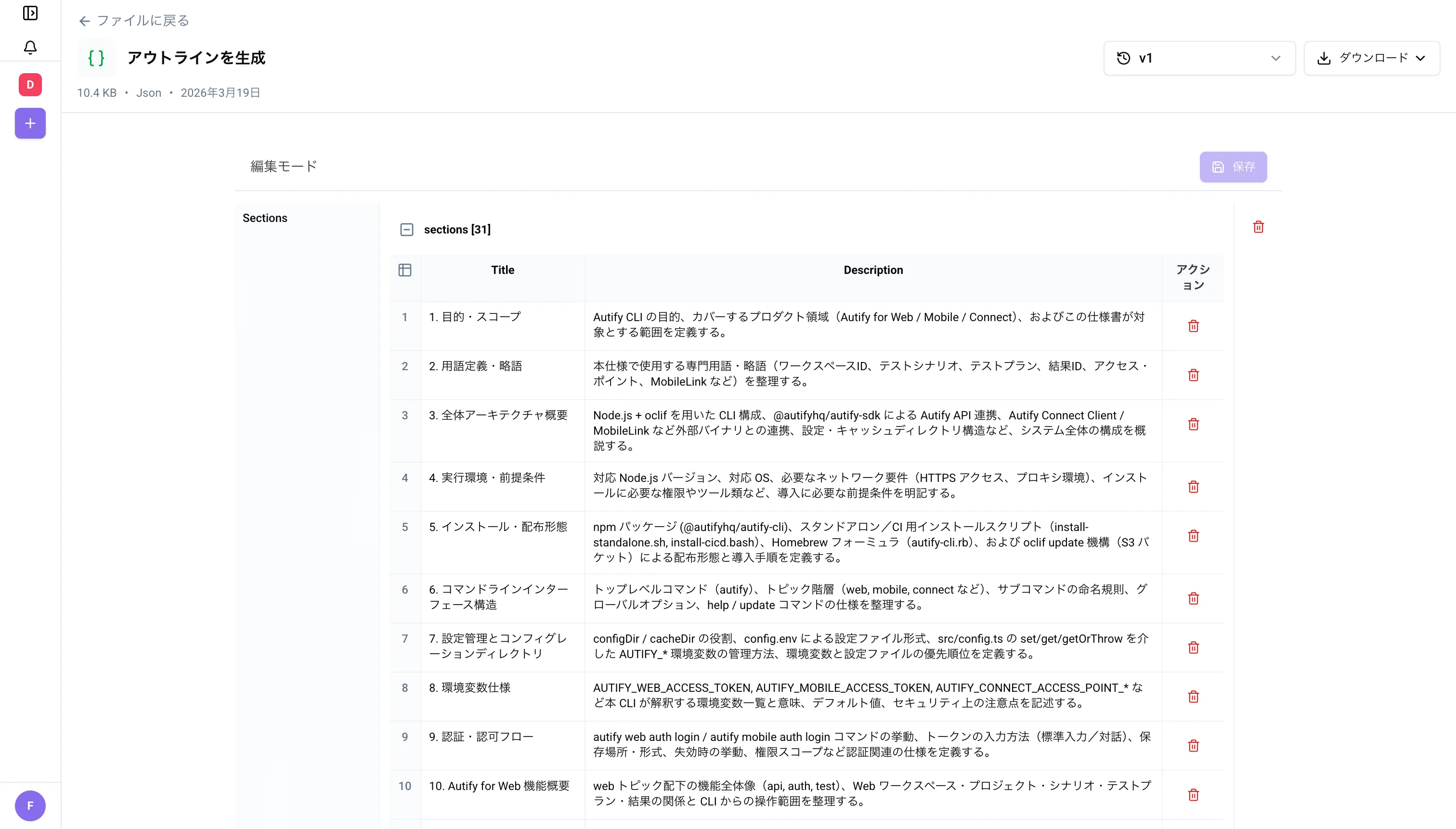Delete the entire sections array
The image size is (1456, 829).
tap(1259, 227)
